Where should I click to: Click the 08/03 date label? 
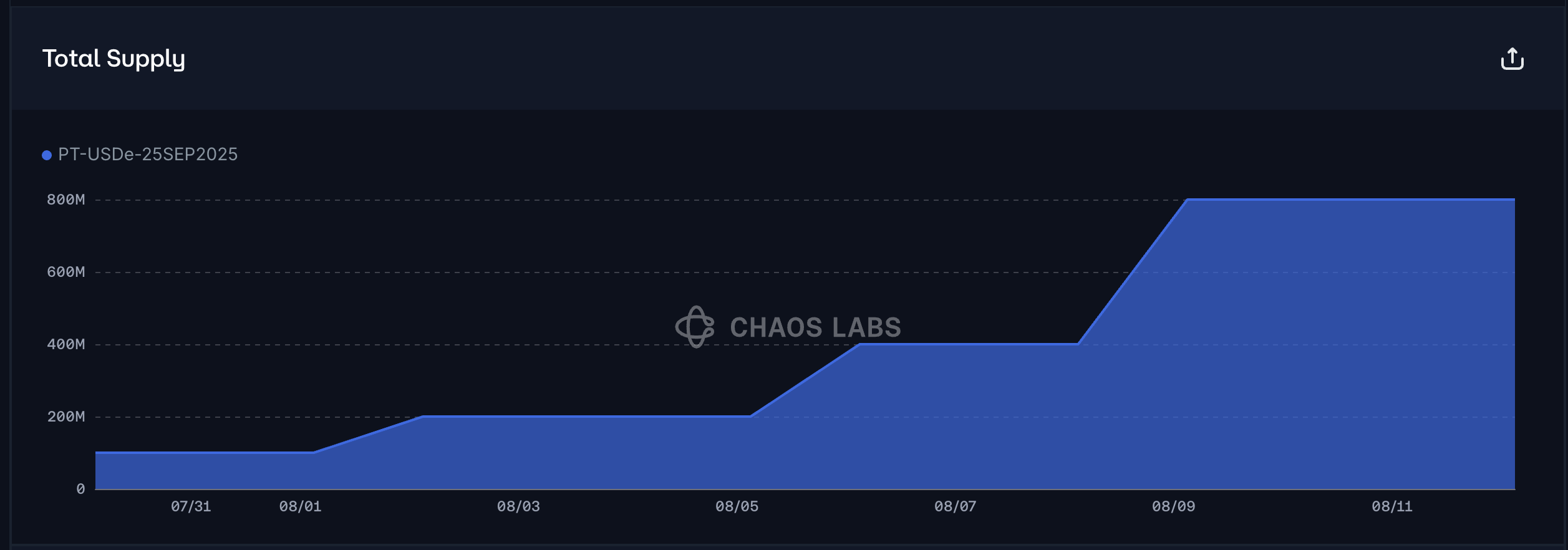518,506
